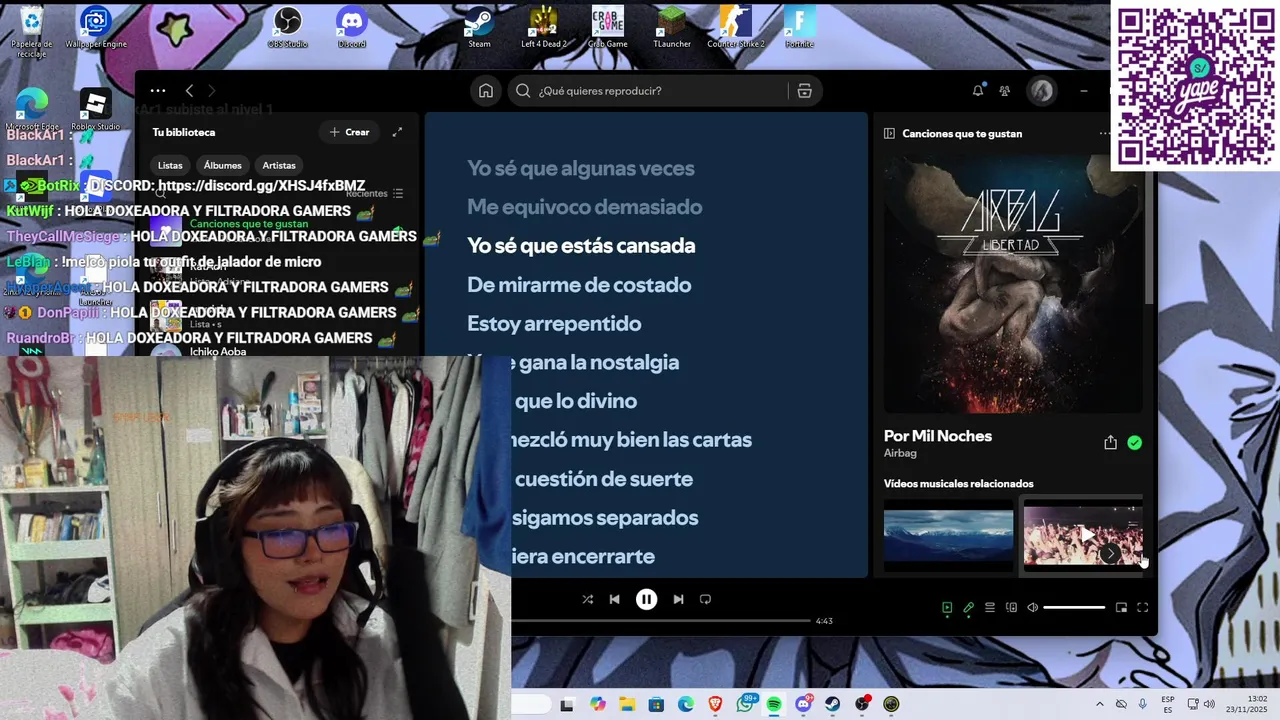
Task: Open the Steam desktop shortcut
Action: click(x=479, y=28)
